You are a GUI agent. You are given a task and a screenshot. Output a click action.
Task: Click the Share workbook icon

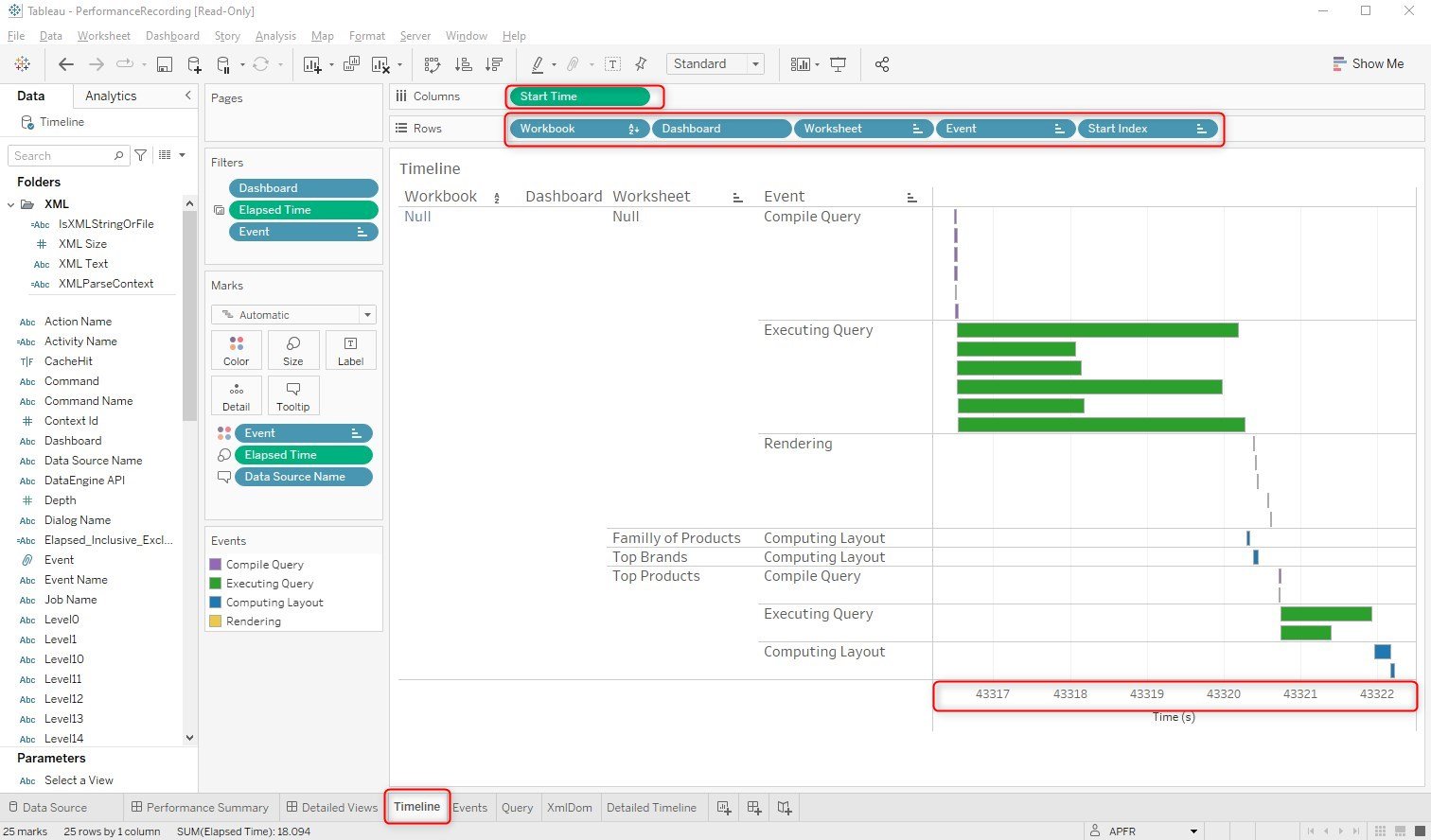click(x=882, y=64)
